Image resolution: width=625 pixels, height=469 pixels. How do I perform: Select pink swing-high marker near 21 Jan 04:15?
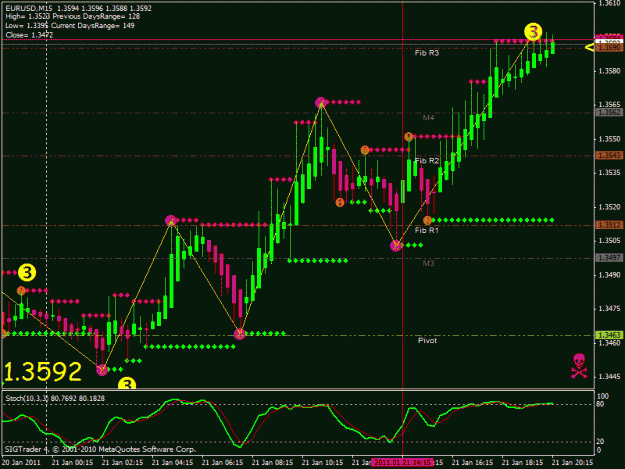pos(171,220)
